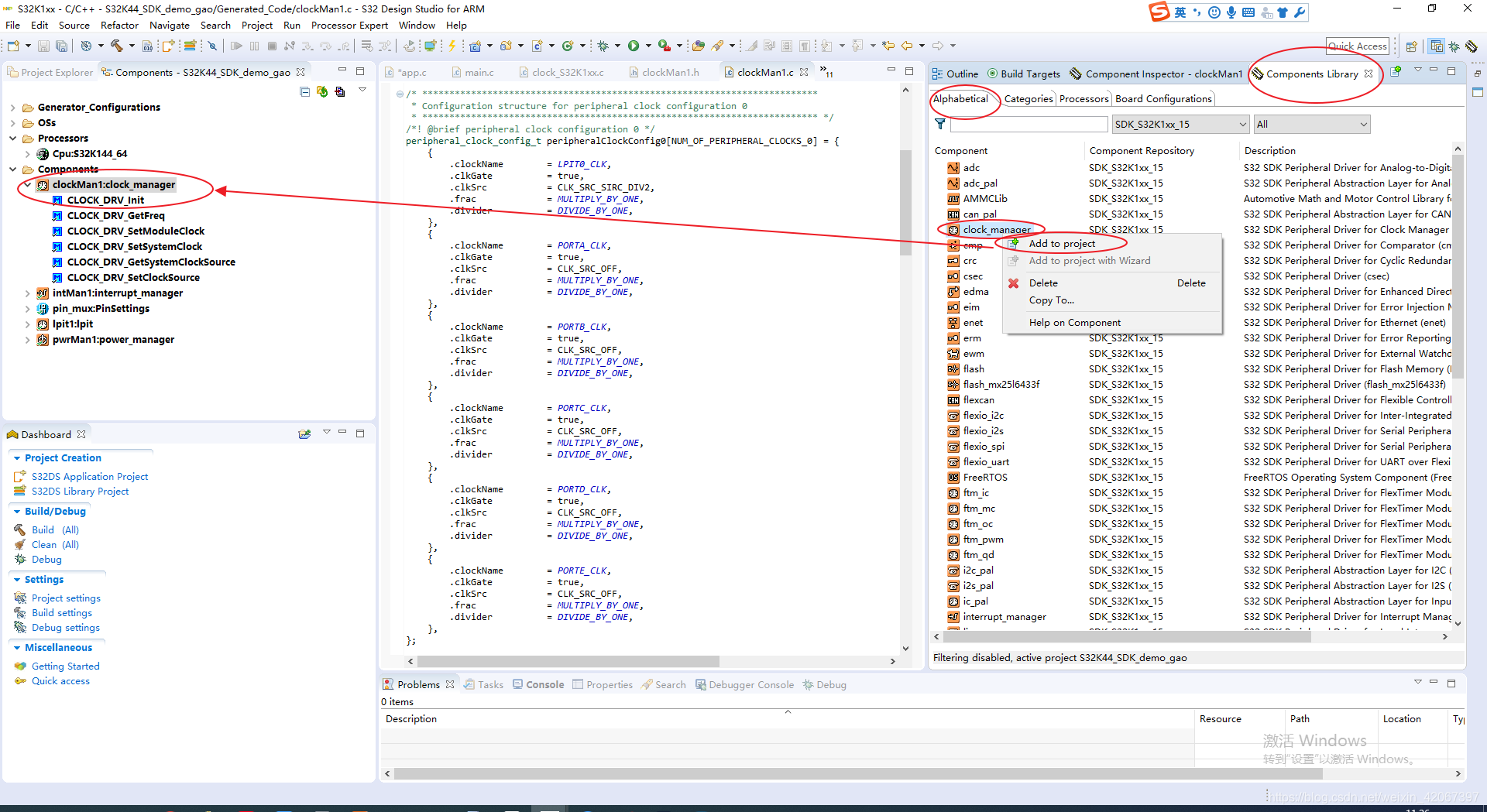Choose Copy To... in context menu

pos(1051,300)
